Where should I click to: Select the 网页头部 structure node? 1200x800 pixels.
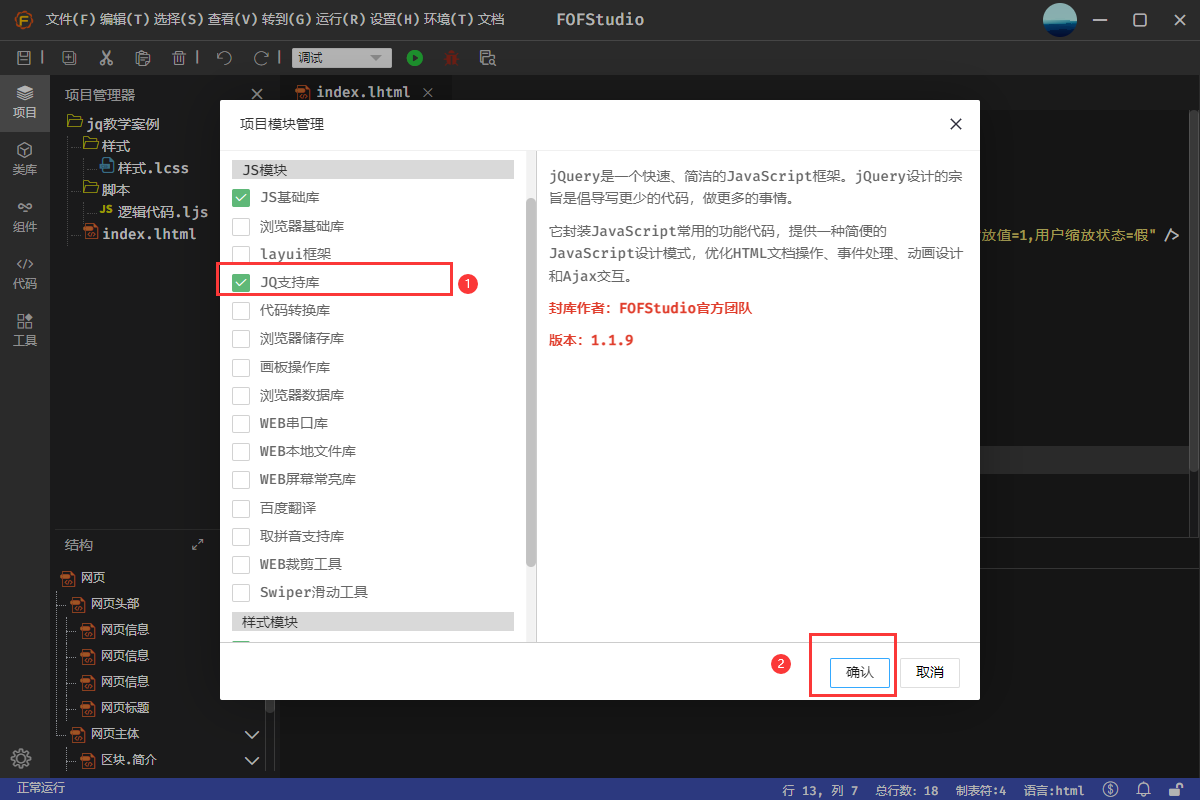pyautogui.click(x=115, y=604)
